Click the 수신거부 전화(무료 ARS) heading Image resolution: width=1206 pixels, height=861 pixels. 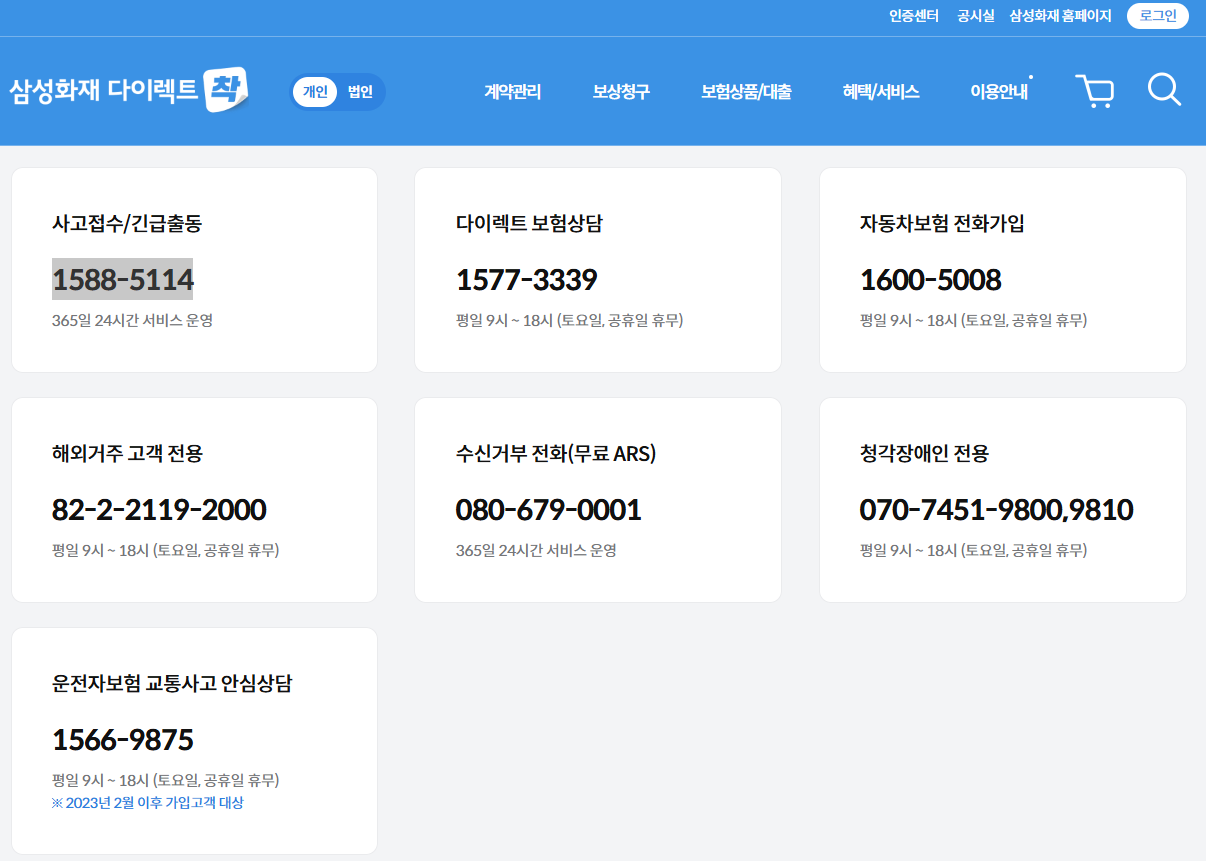[x=557, y=454]
